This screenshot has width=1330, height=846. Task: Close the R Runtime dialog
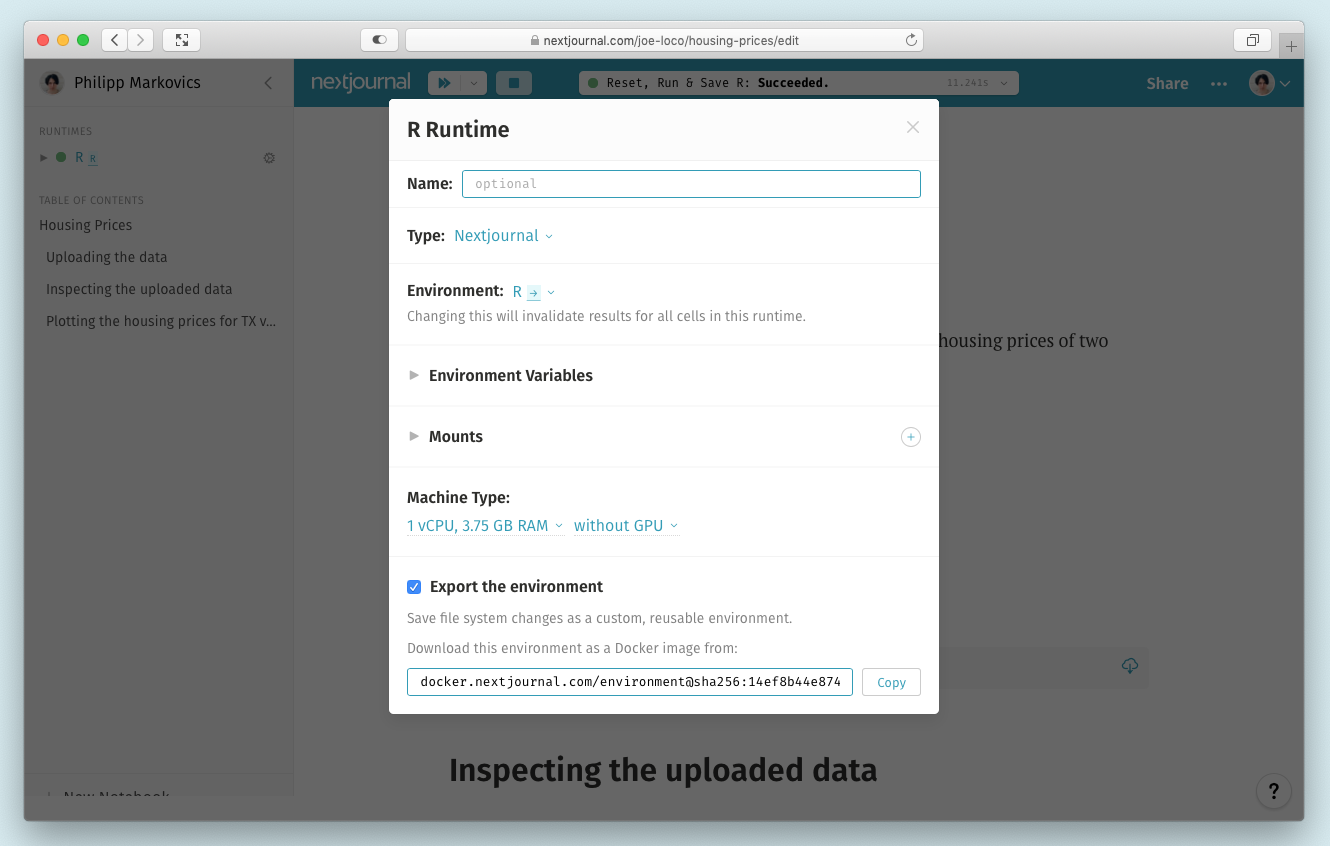tap(912, 128)
